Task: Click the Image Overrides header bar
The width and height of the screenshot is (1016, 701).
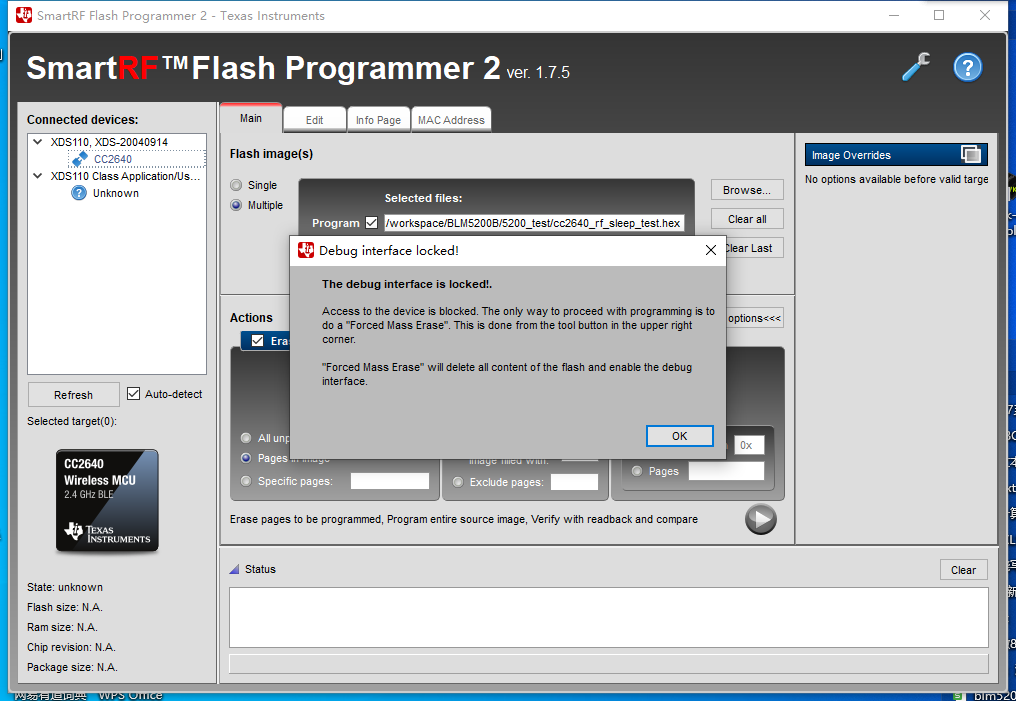Action: click(x=896, y=155)
